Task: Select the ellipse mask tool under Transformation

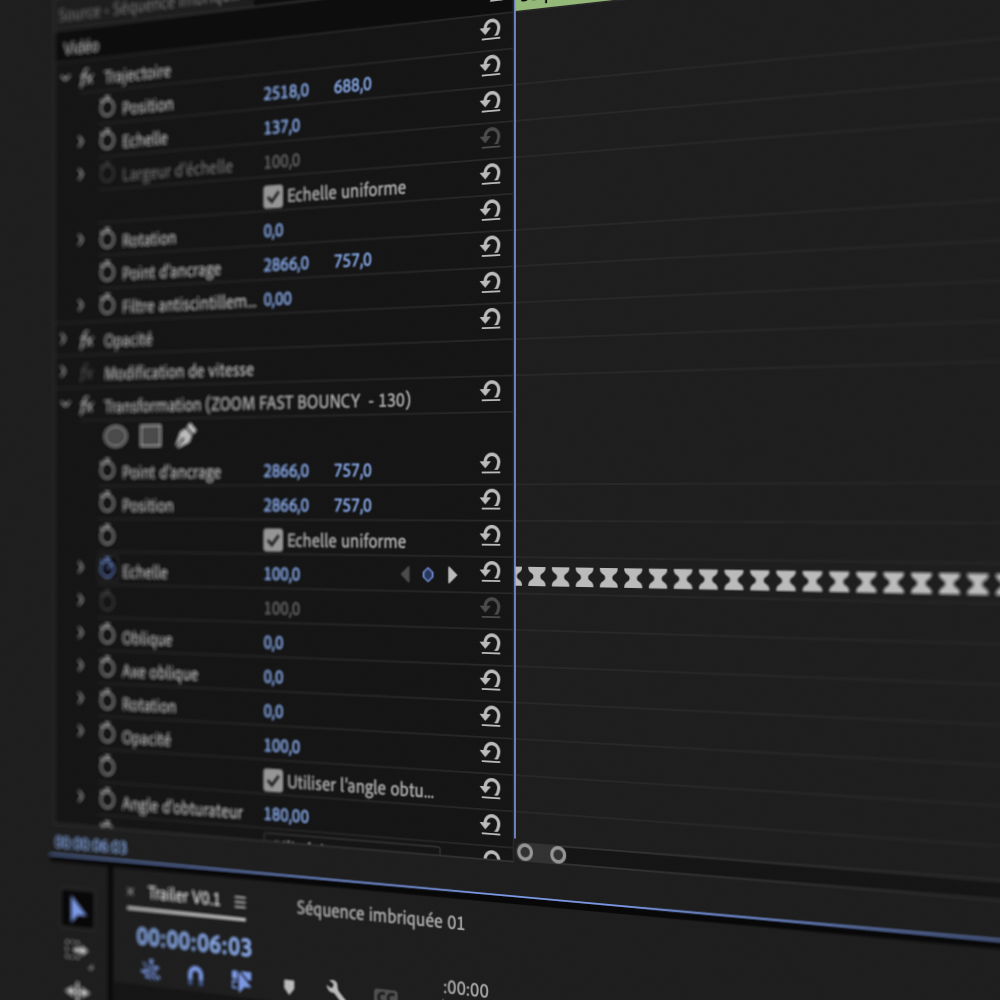Action: coord(116,436)
